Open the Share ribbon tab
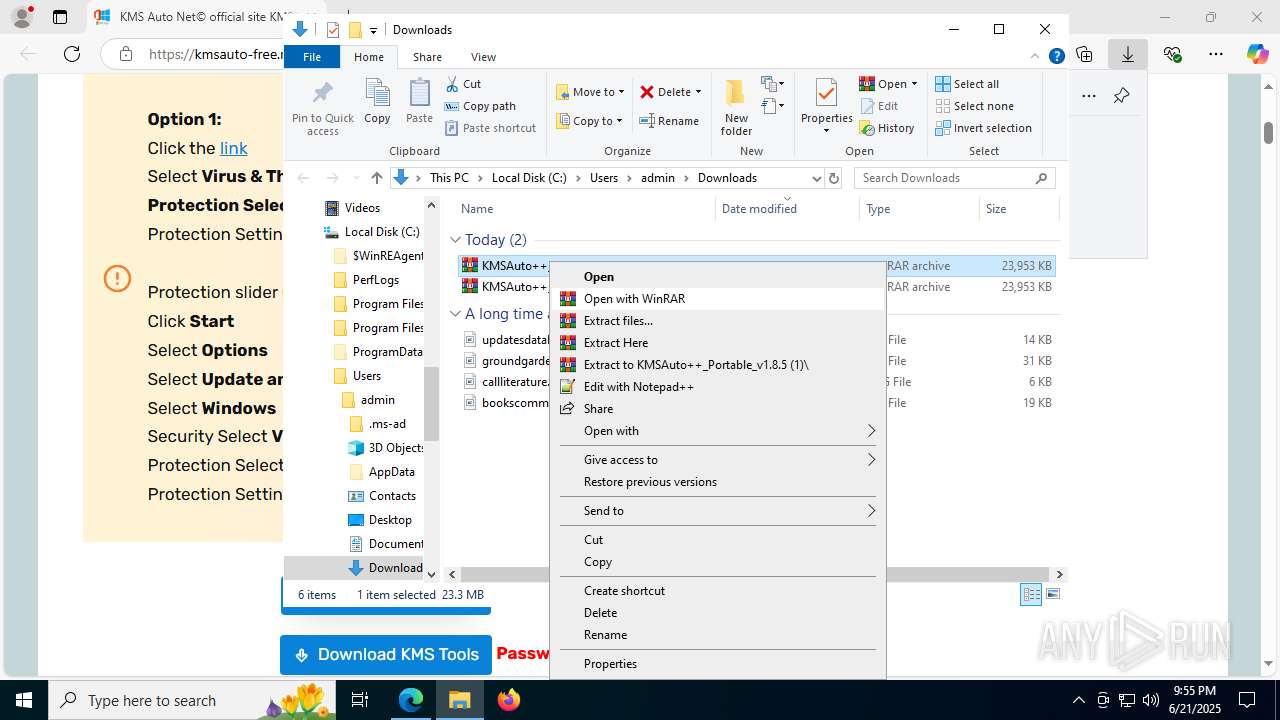 click(427, 57)
